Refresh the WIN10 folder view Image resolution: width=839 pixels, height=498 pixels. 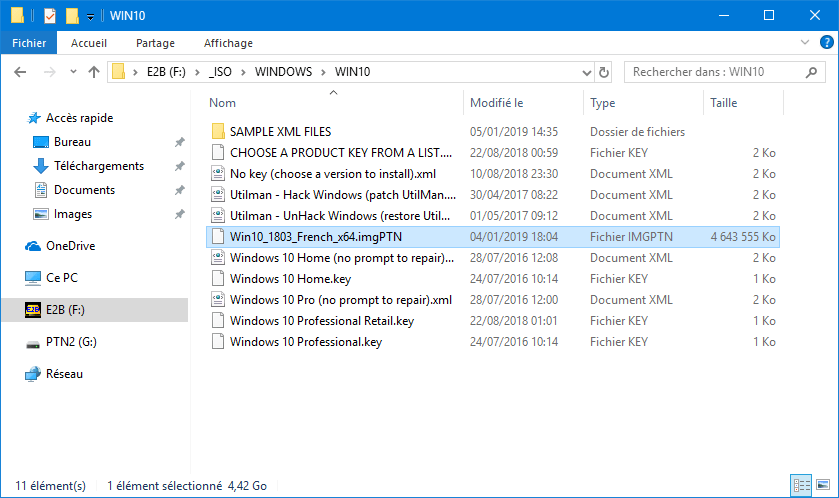coord(604,72)
